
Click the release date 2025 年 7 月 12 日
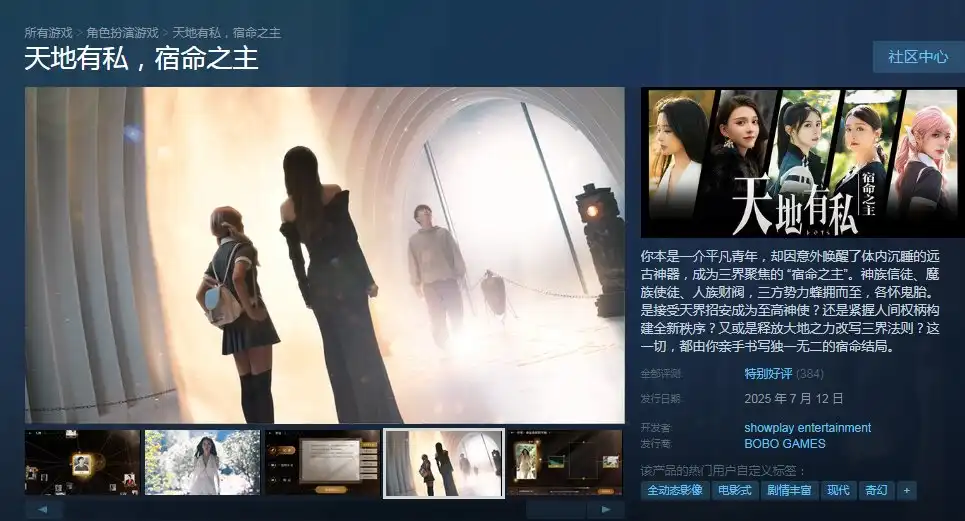(x=794, y=399)
